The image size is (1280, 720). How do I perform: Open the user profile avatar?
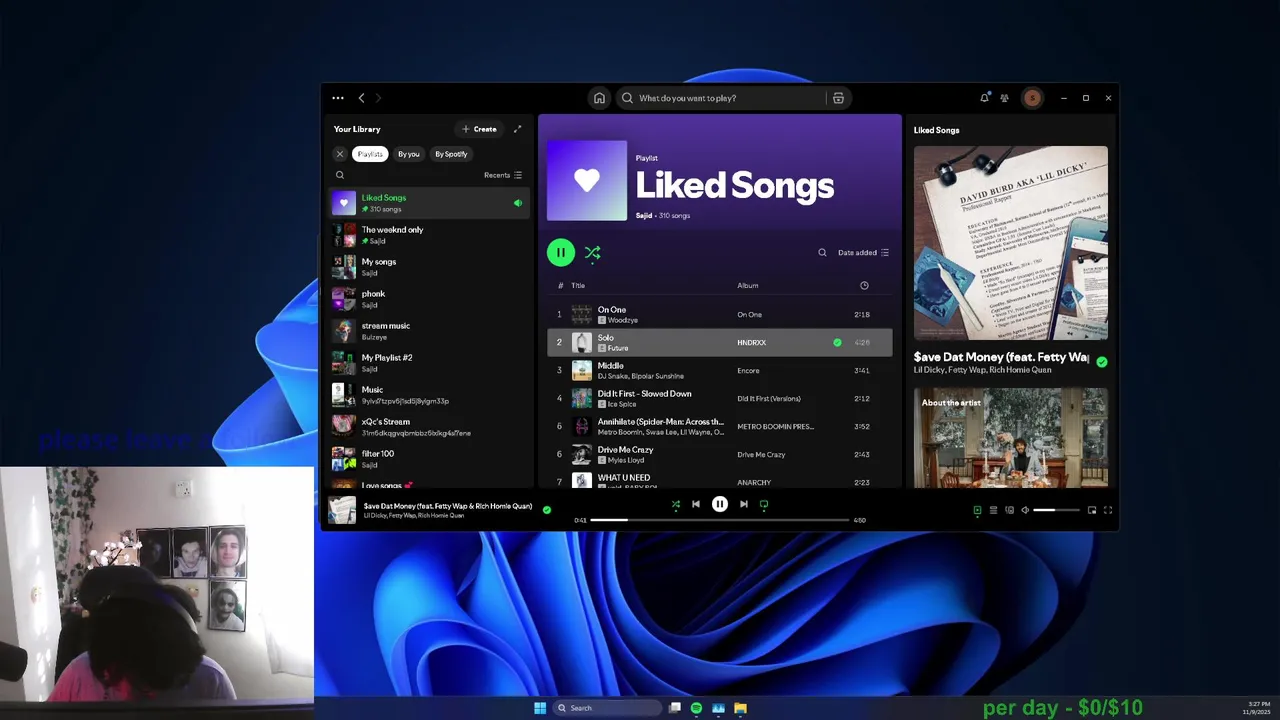coord(1032,98)
